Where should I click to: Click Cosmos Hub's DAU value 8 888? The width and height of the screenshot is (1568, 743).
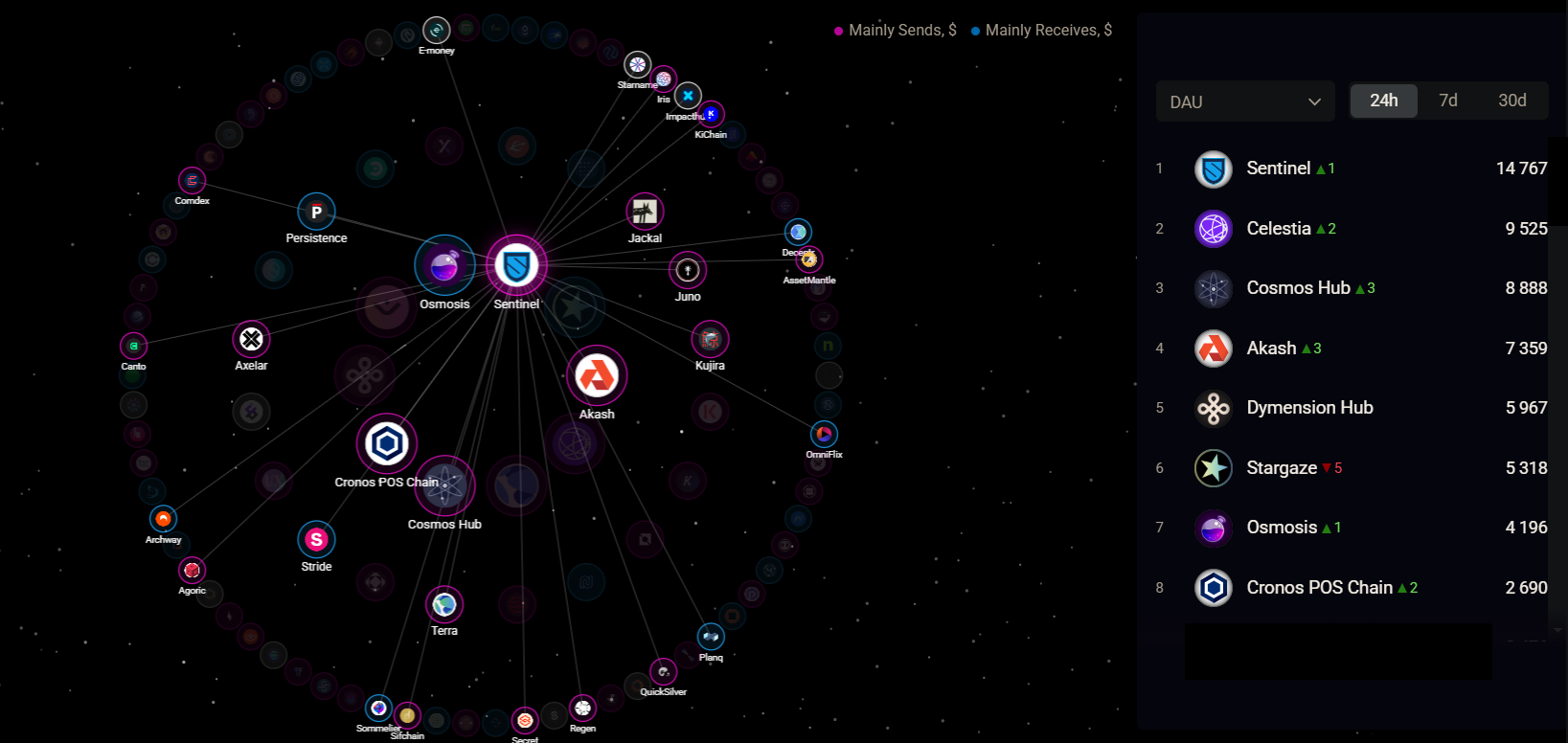click(1526, 288)
